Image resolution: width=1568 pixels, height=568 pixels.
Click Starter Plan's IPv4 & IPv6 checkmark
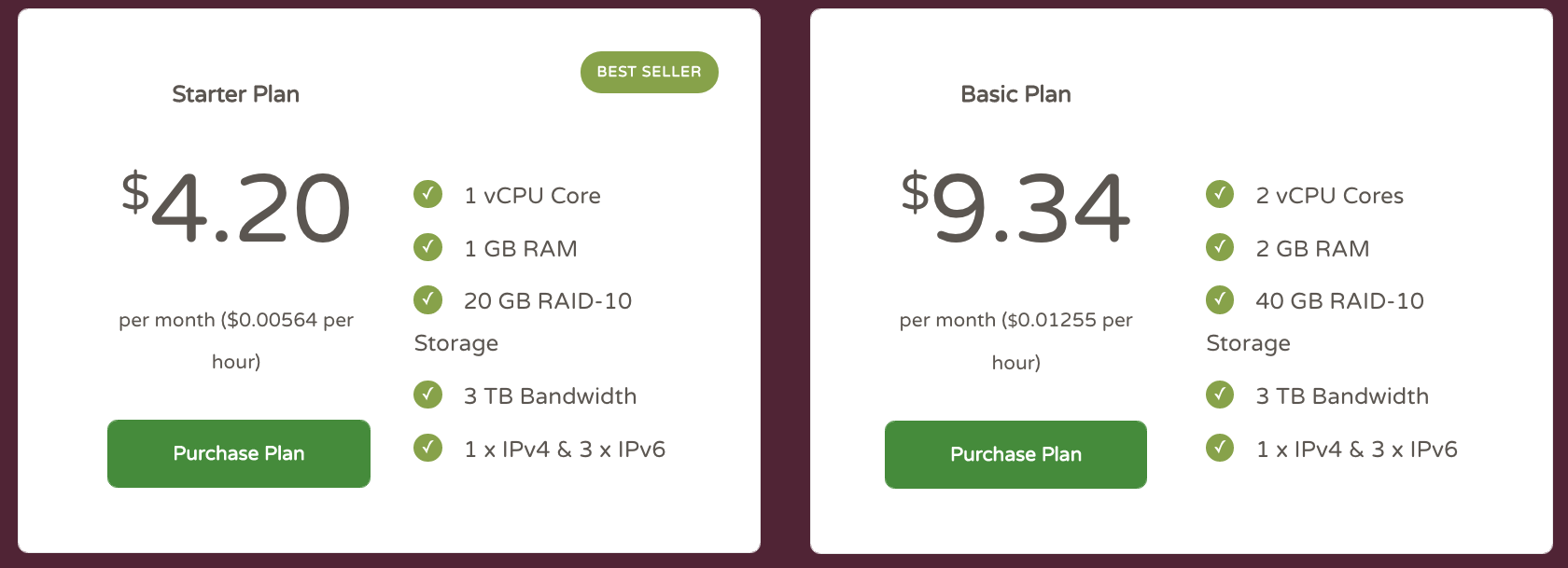pyautogui.click(x=428, y=448)
